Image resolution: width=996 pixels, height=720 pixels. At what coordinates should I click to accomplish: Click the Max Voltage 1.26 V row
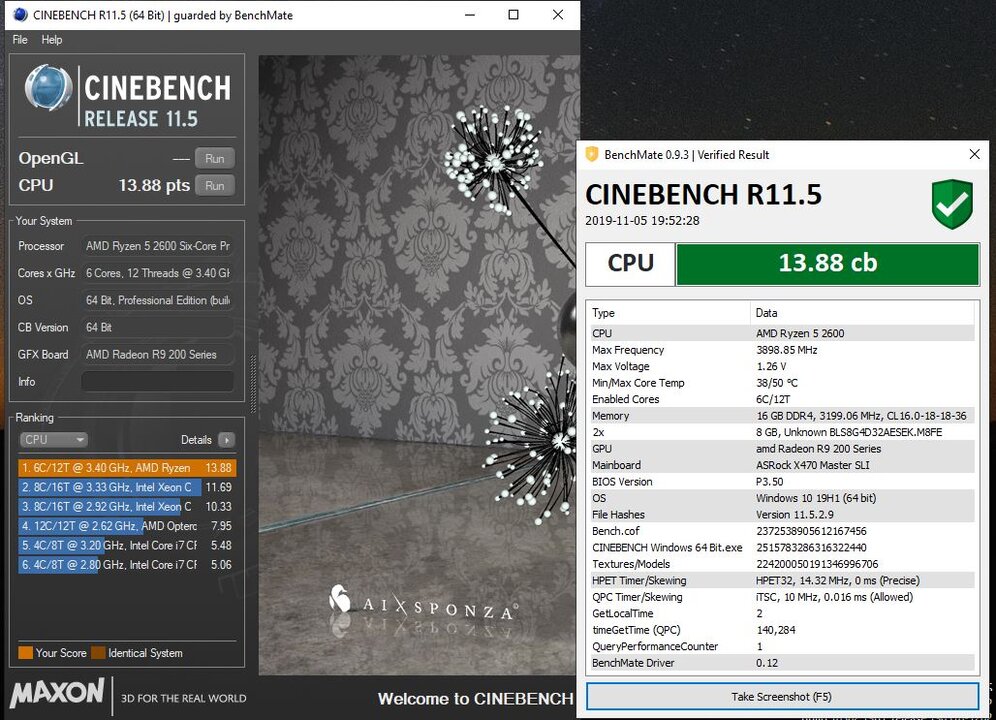[x=782, y=367]
